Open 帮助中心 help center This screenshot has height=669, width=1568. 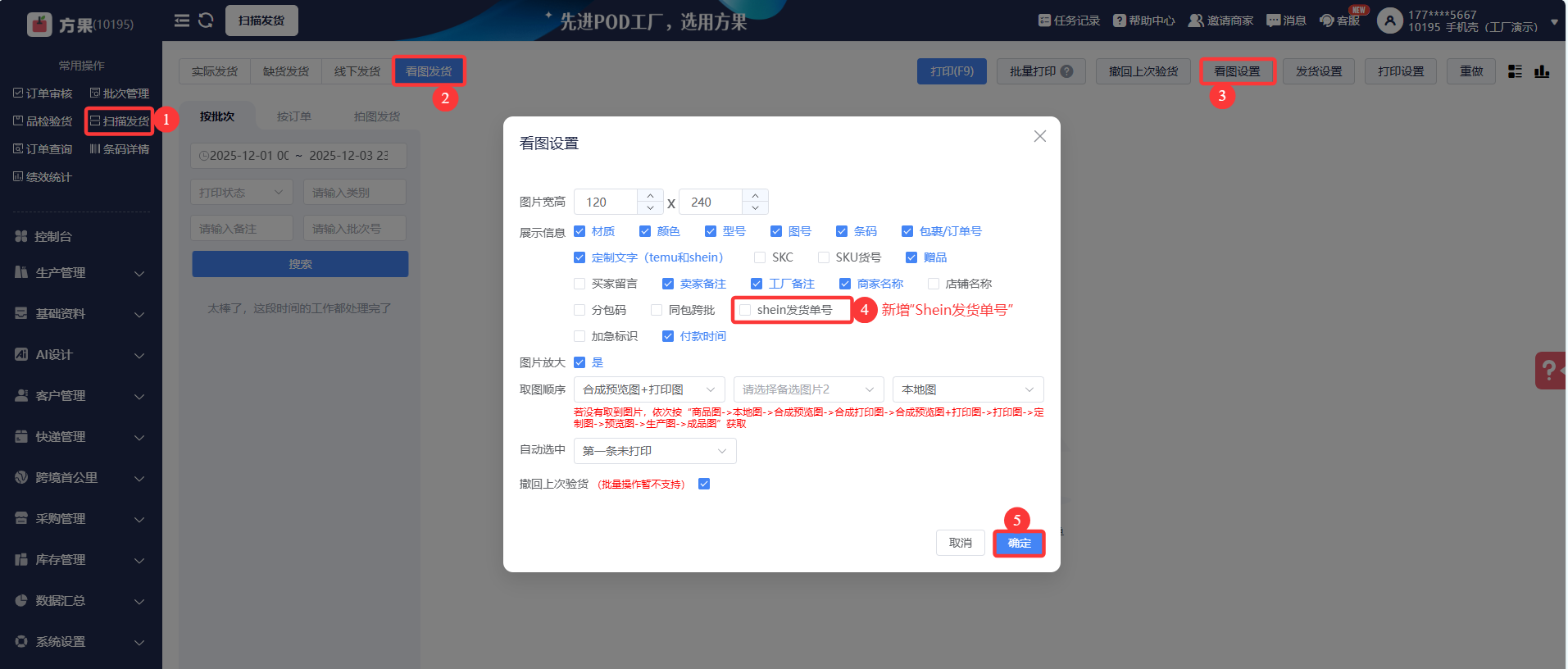coord(1144,20)
